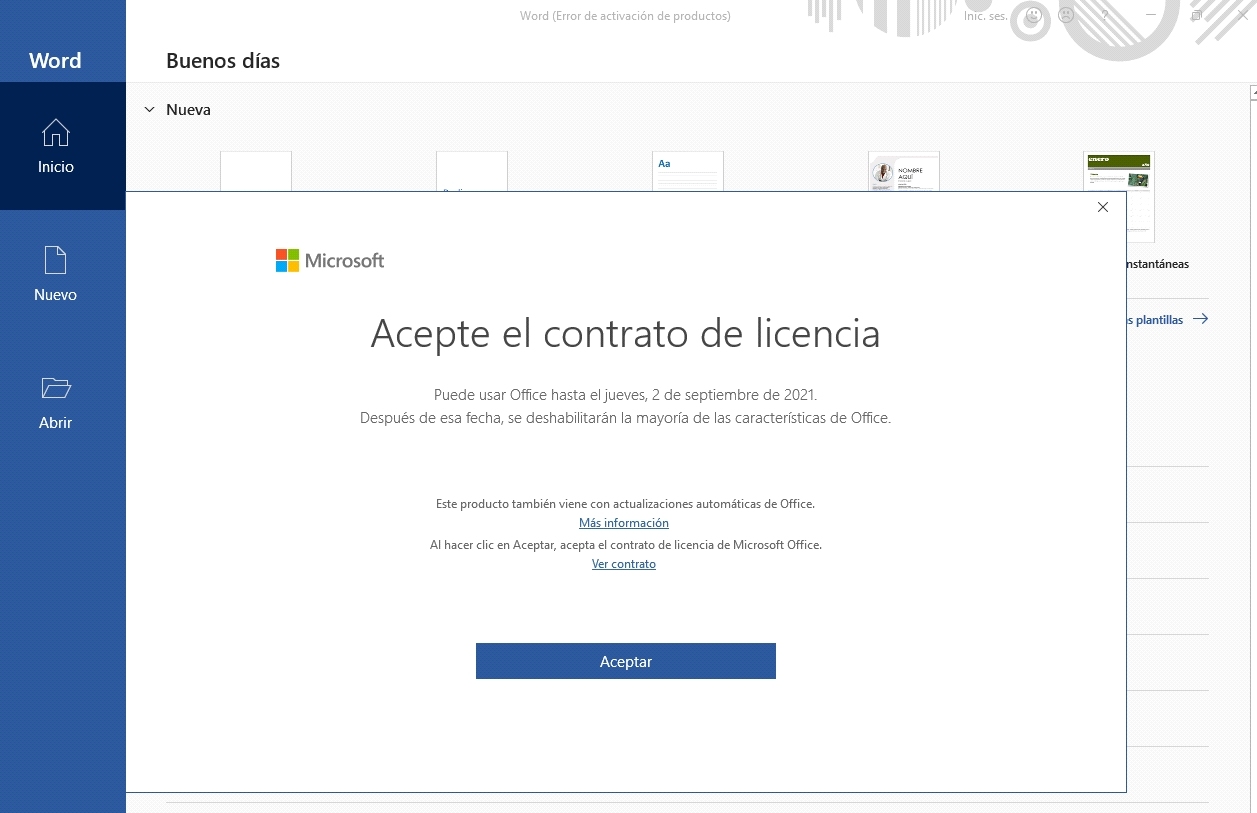
Task: Open the Abrir folder icon in sidebar
Action: click(56, 388)
